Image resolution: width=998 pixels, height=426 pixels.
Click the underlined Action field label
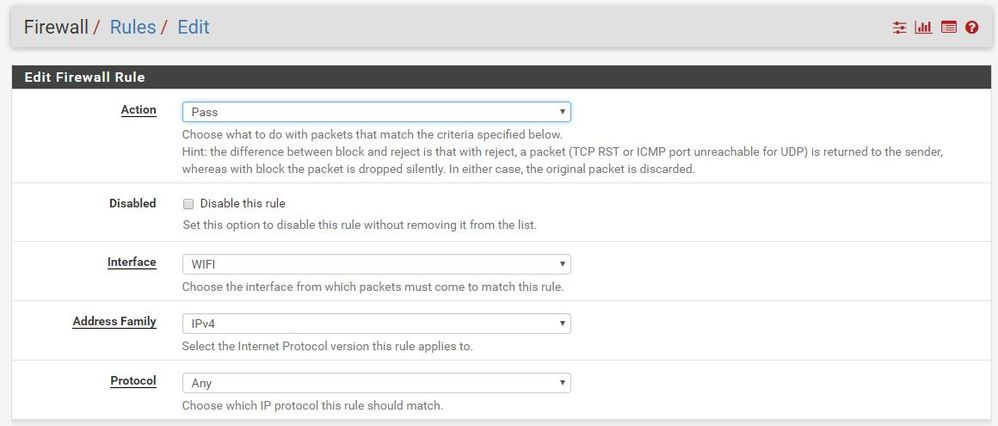[x=138, y=110]
